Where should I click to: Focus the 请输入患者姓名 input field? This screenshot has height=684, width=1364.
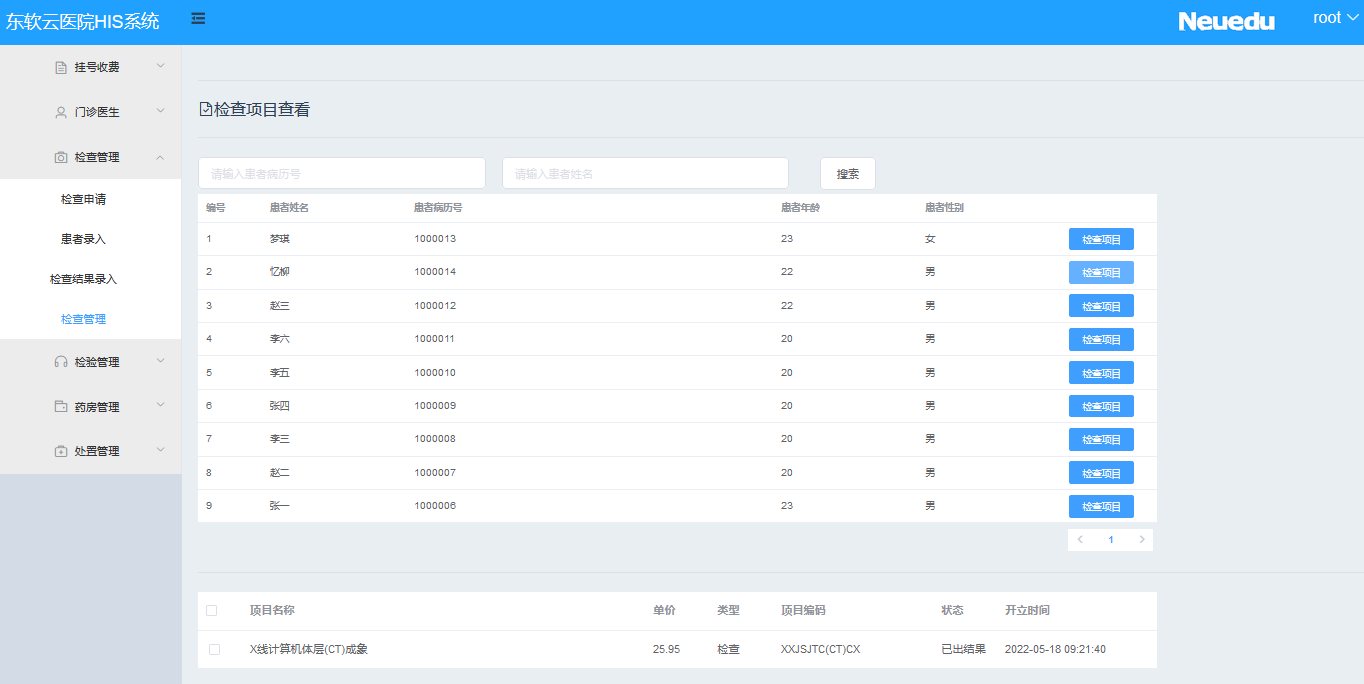tap(645, 173)
